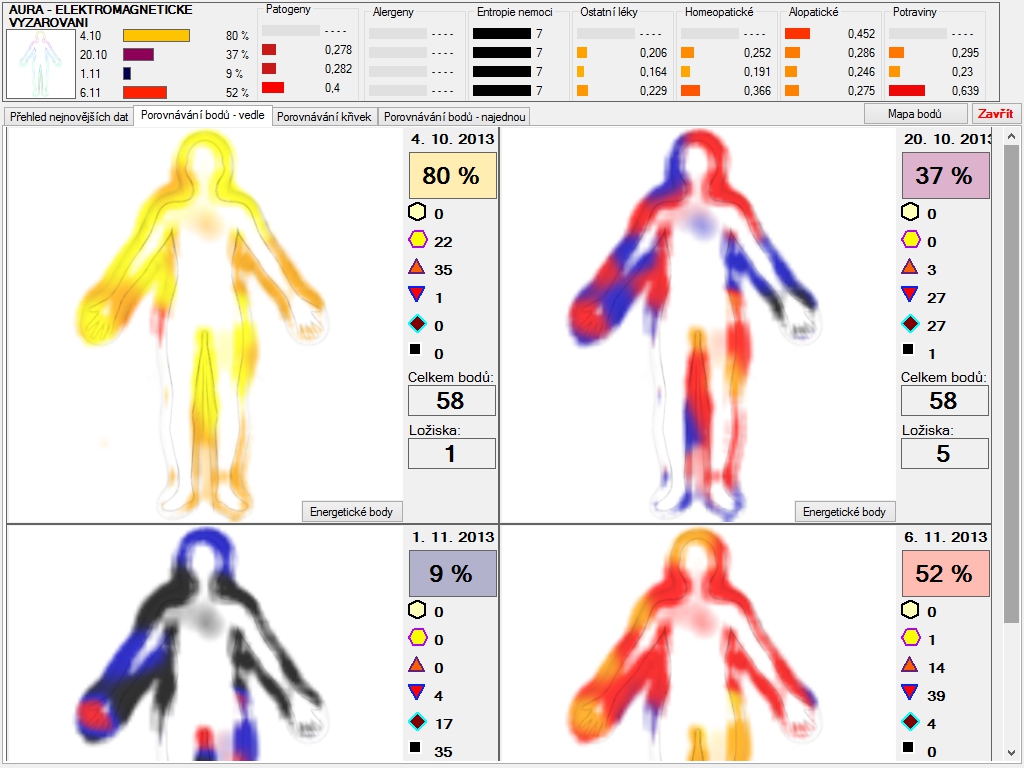Viewport: 1024px width, 768px height.
Task: Click the purple-outlined hexagon in the 20. 10. 2013 panel
Action: [x=909, y=240]
